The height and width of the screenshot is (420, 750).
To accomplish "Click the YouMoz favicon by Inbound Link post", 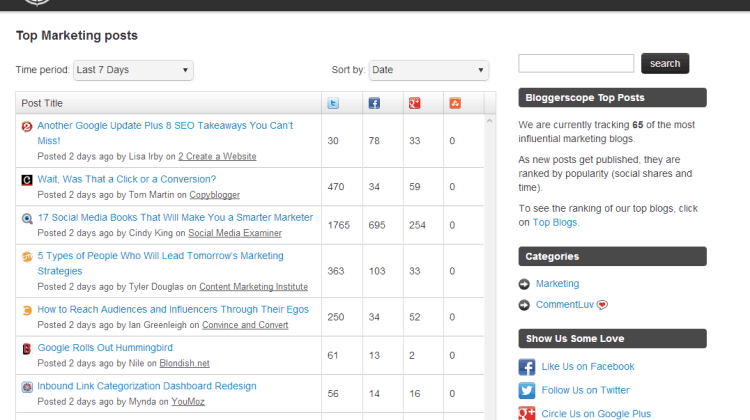I will pos(27,387).
